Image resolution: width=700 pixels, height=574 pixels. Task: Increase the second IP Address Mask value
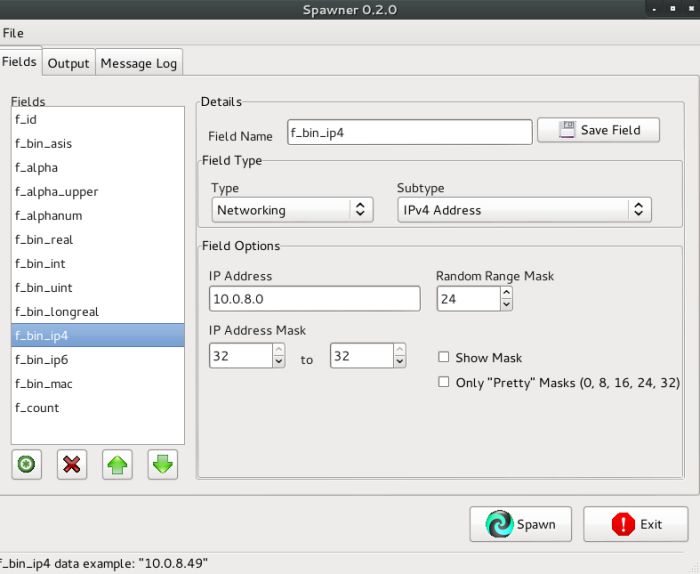tap(400, 349)
